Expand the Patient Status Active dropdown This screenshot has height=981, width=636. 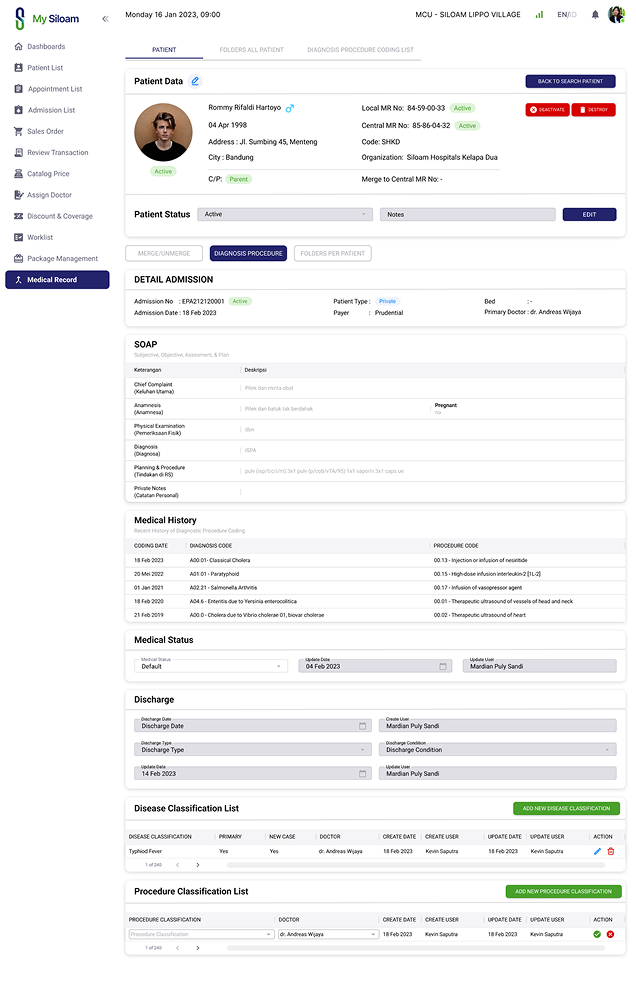pyautogui.click(x=284, y=214)
